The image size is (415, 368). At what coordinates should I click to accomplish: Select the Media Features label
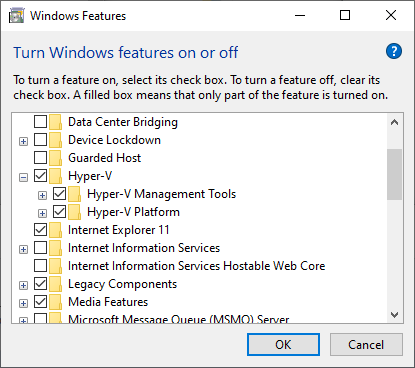click(108, 302)
